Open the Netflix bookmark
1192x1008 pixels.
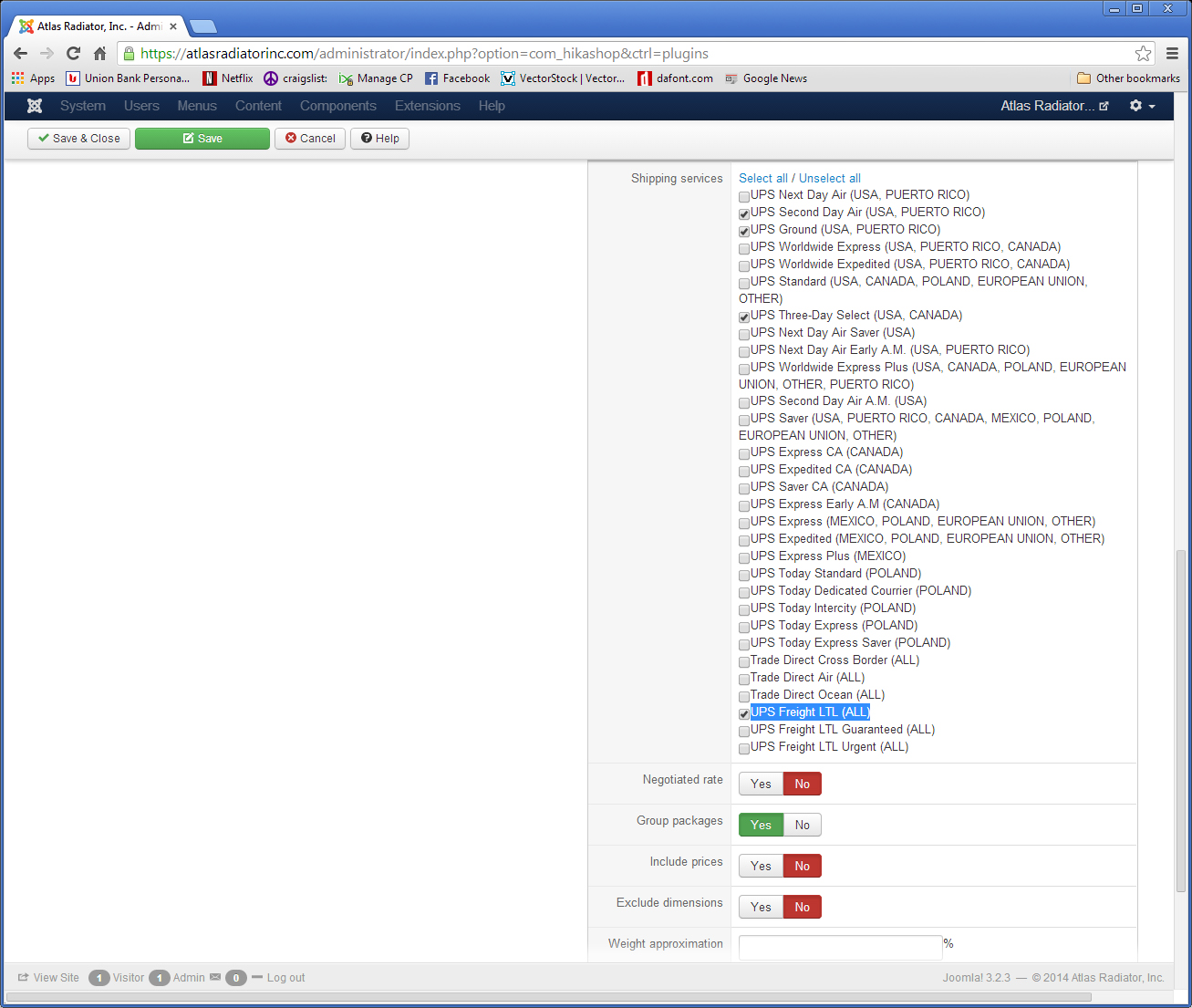[228, 78]
